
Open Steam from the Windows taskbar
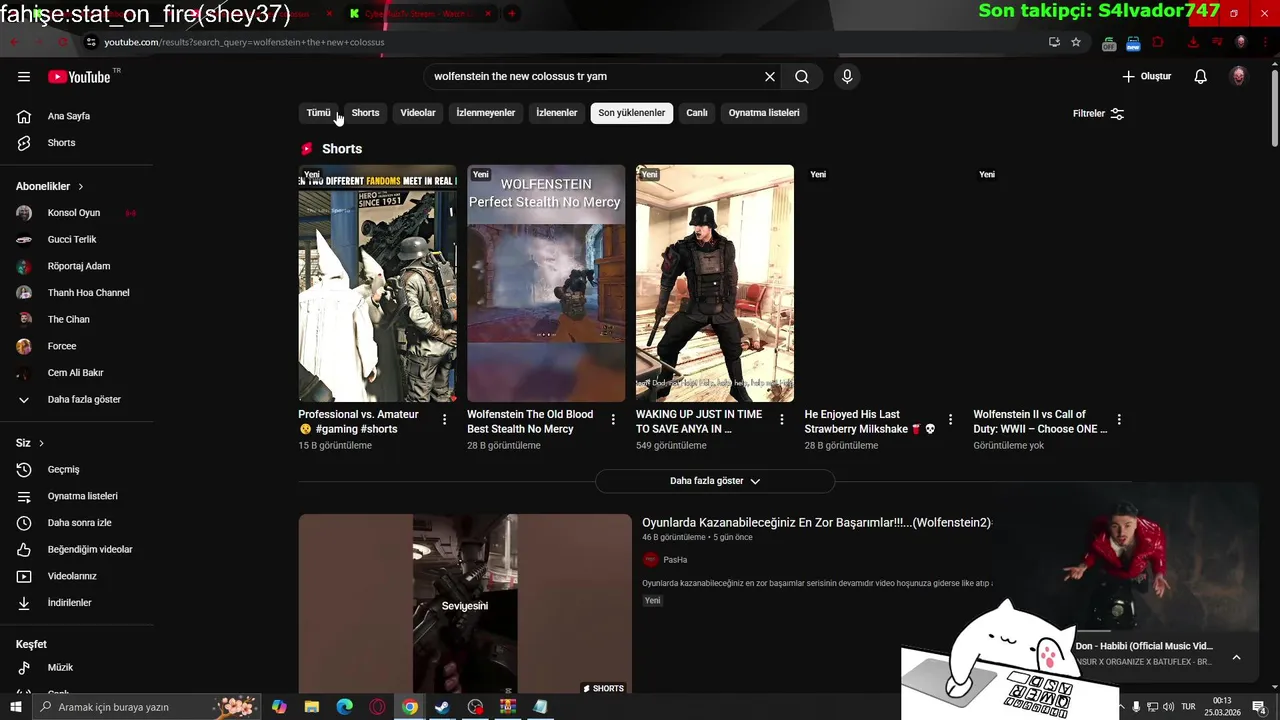point(441,707)
